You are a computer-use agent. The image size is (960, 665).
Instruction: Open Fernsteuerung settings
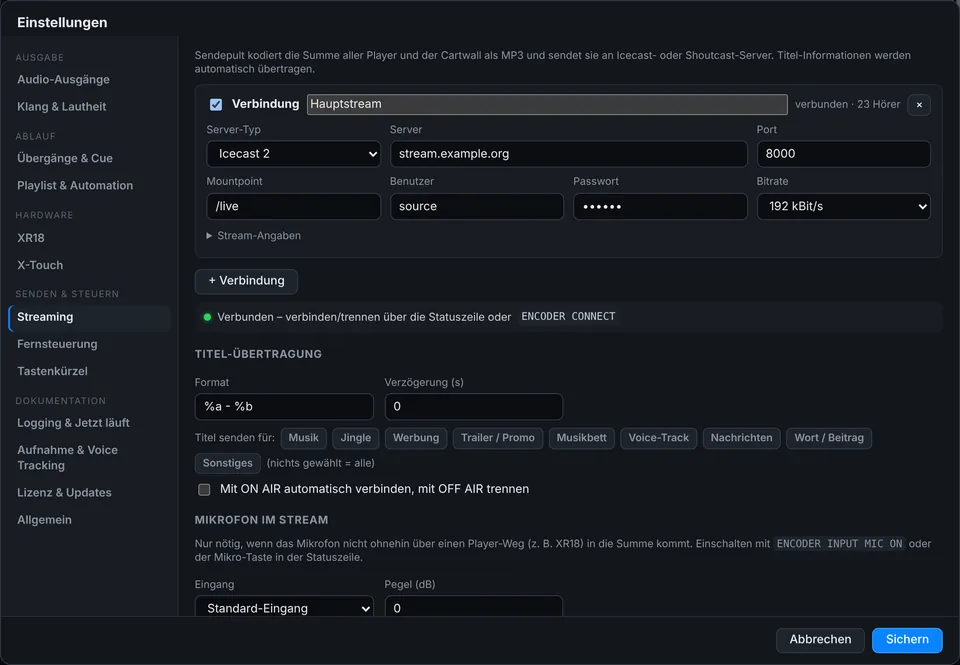89,344
